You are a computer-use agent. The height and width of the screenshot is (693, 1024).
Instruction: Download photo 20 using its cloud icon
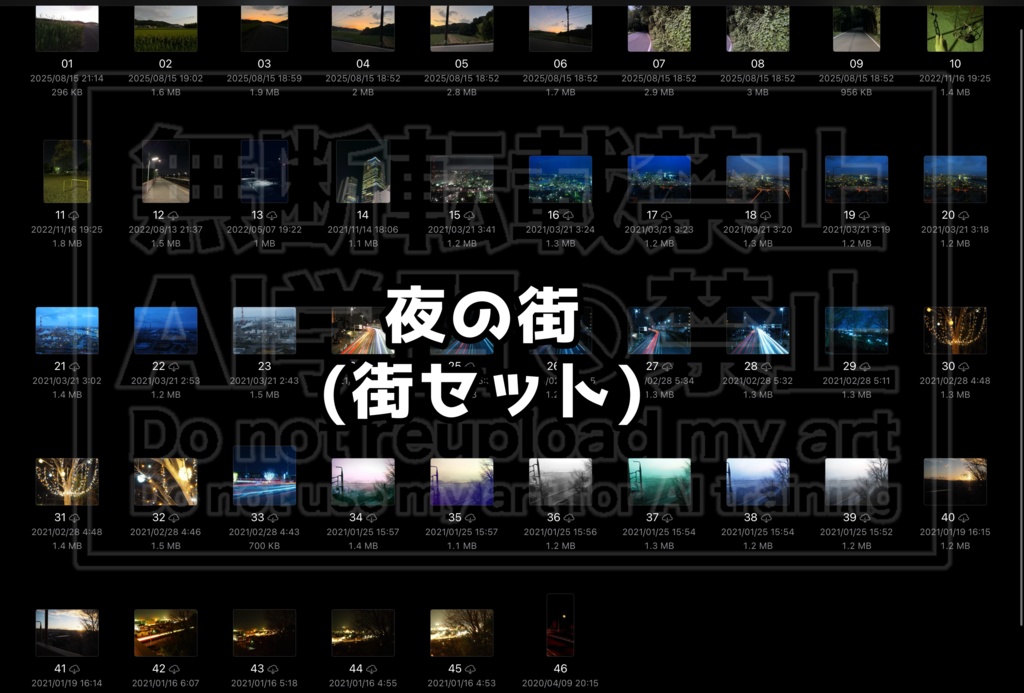coord(964,214)
